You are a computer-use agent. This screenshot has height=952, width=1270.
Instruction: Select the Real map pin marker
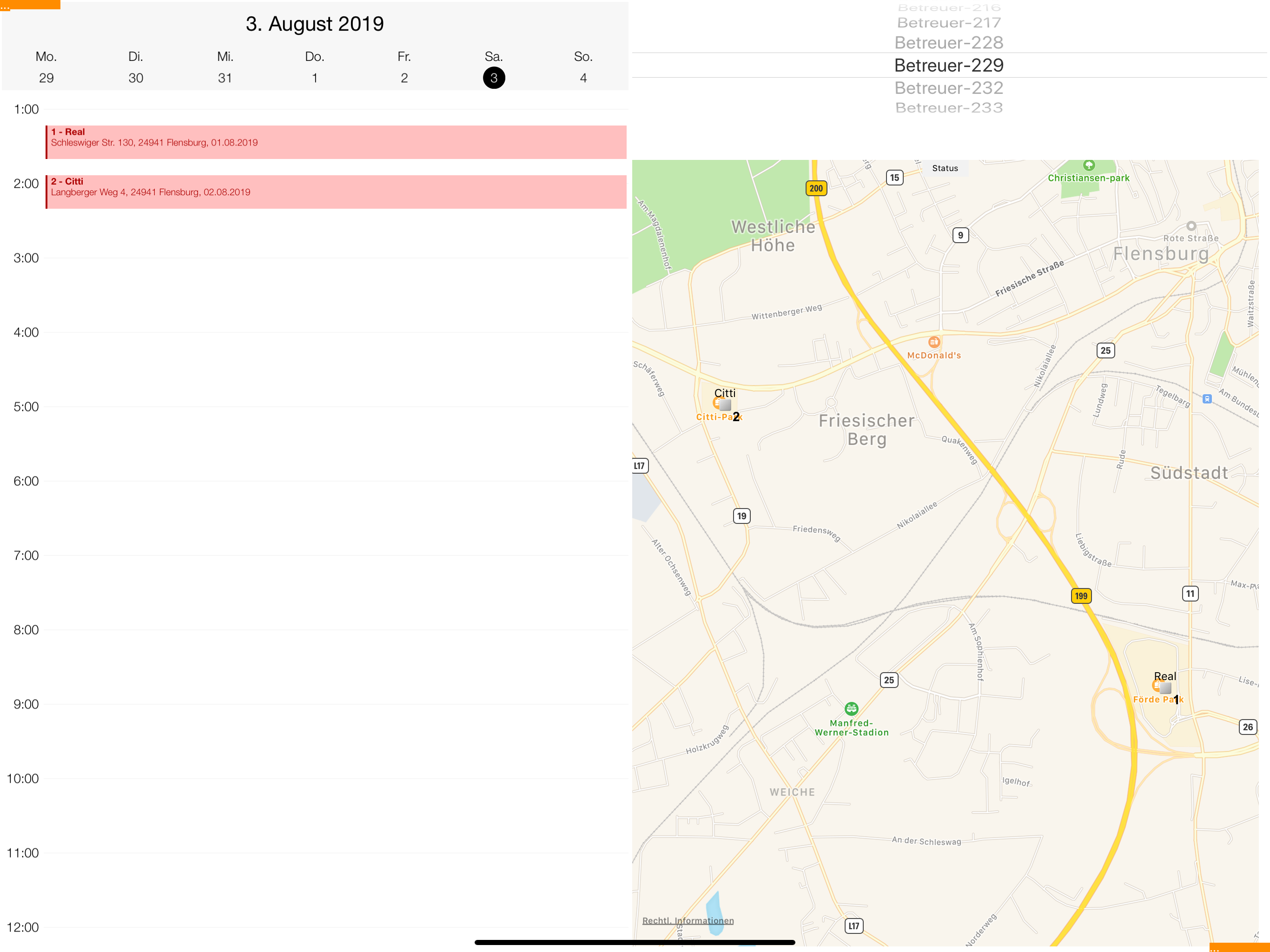click(1165, 688)
